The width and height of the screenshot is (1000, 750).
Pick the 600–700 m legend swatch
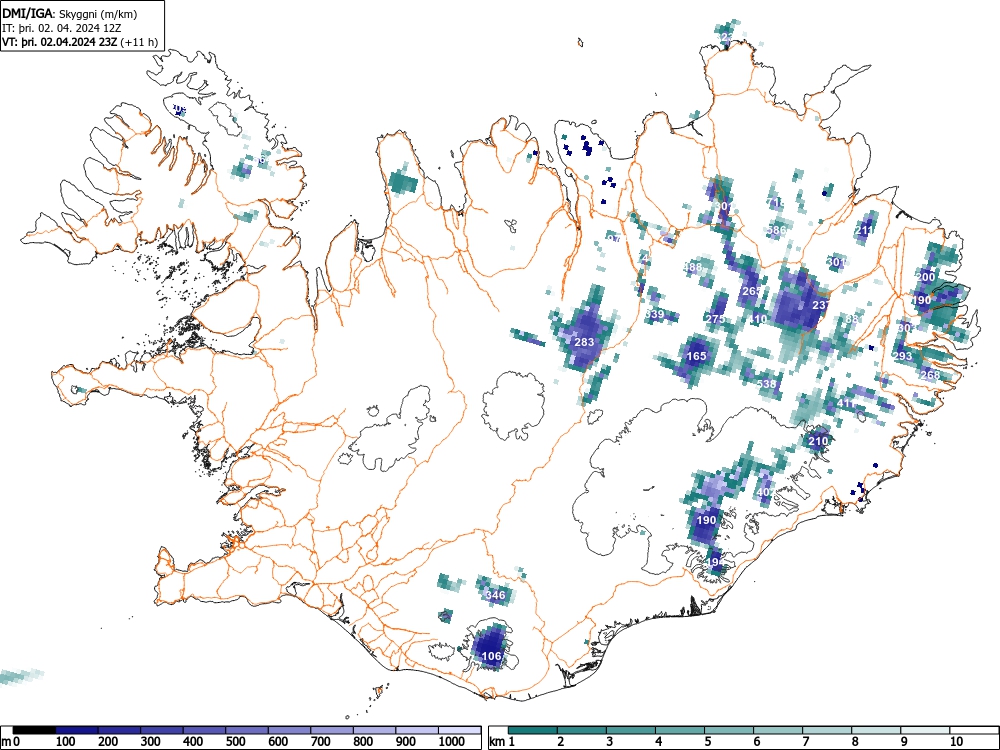290,730
